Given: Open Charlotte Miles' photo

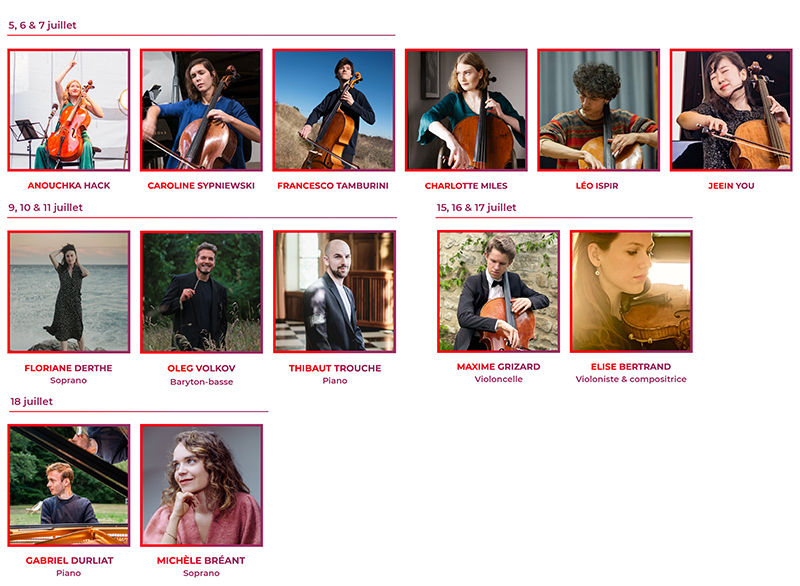Looking at the screenshot, I should [x=466, y=110].
